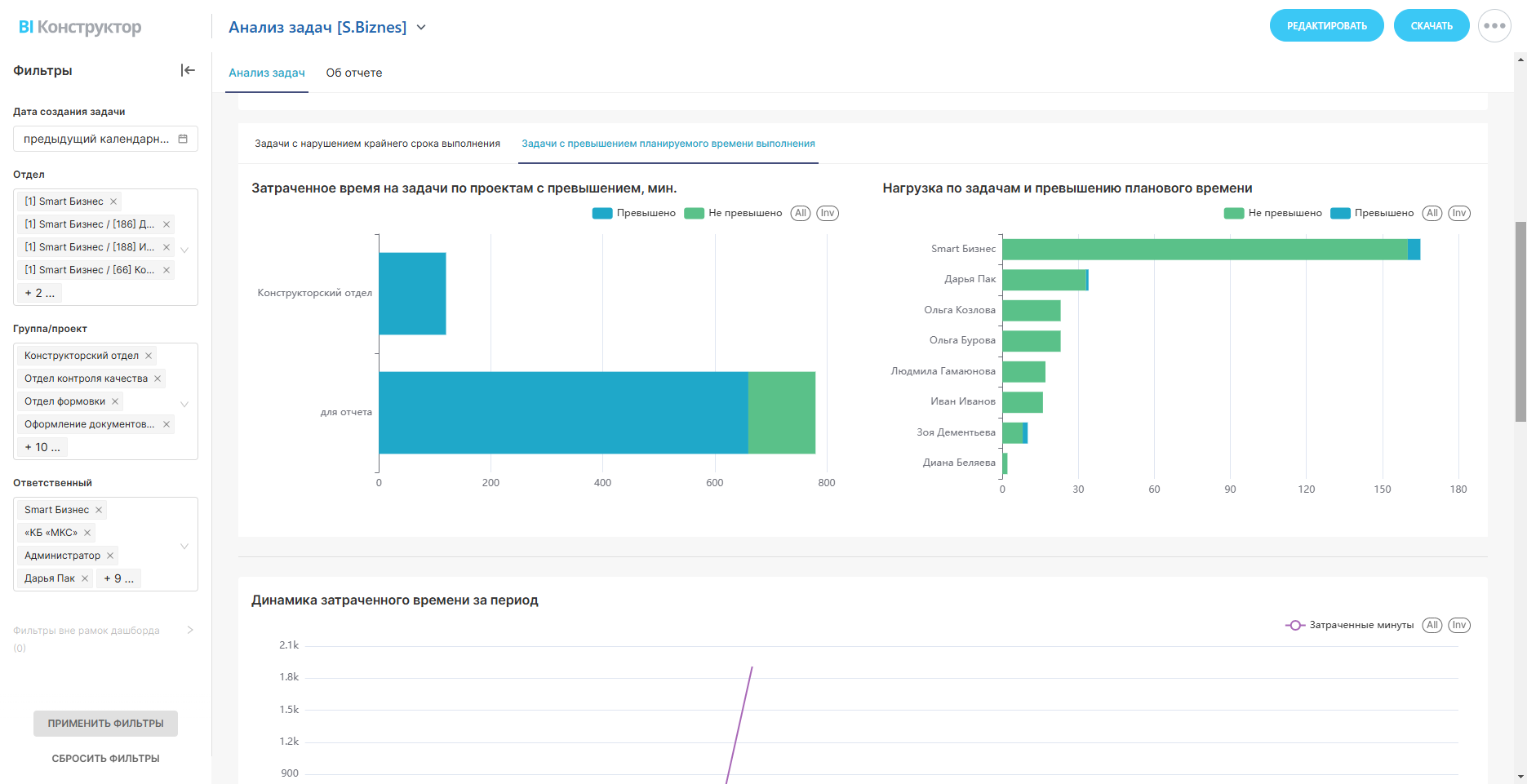Switch to Об отчете tab
1527x784 pixels.
tap(353, 73)
